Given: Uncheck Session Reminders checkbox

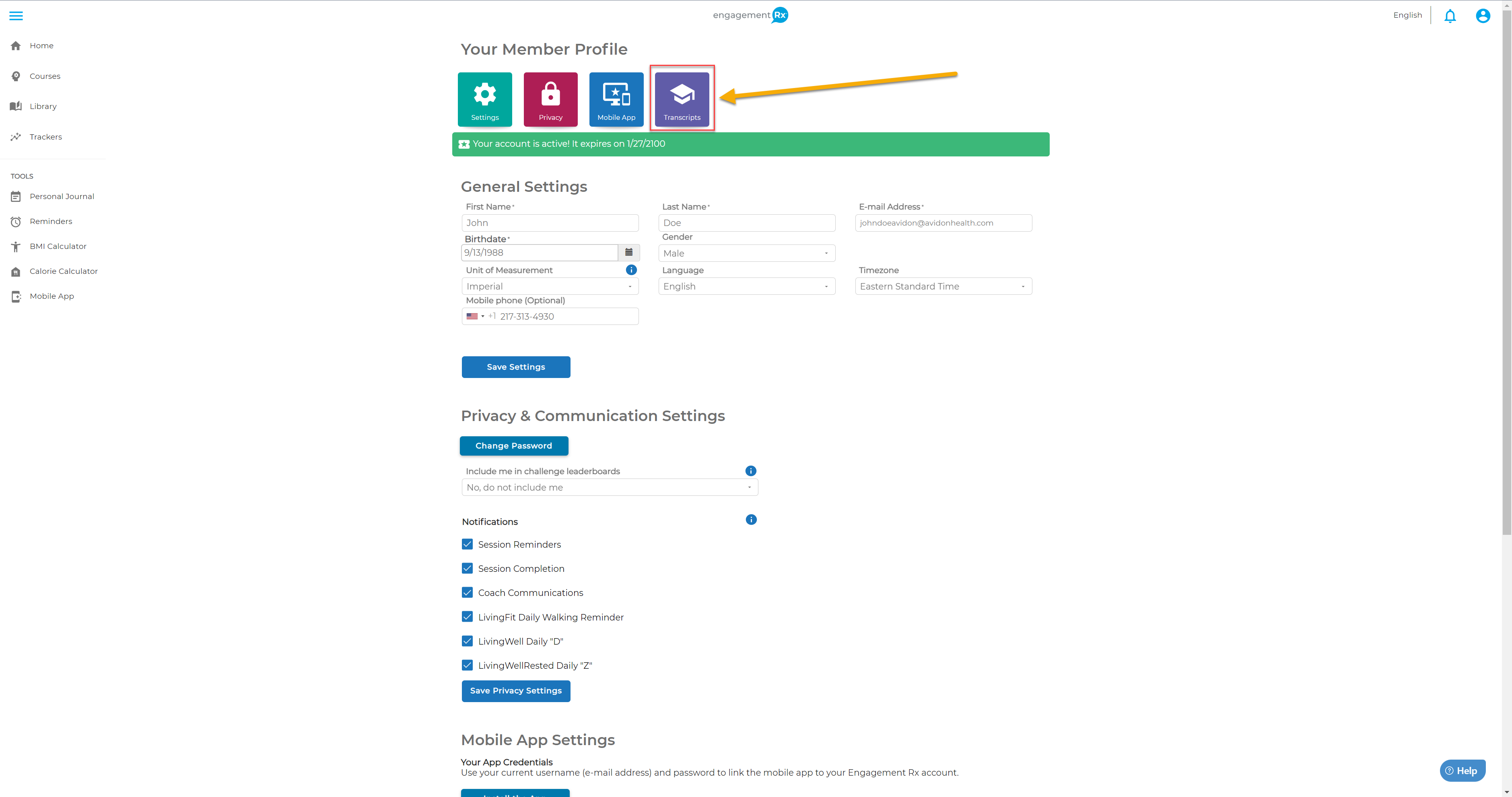Looking at the screenshot, I should pyautogui.click(x=467, y=544).
